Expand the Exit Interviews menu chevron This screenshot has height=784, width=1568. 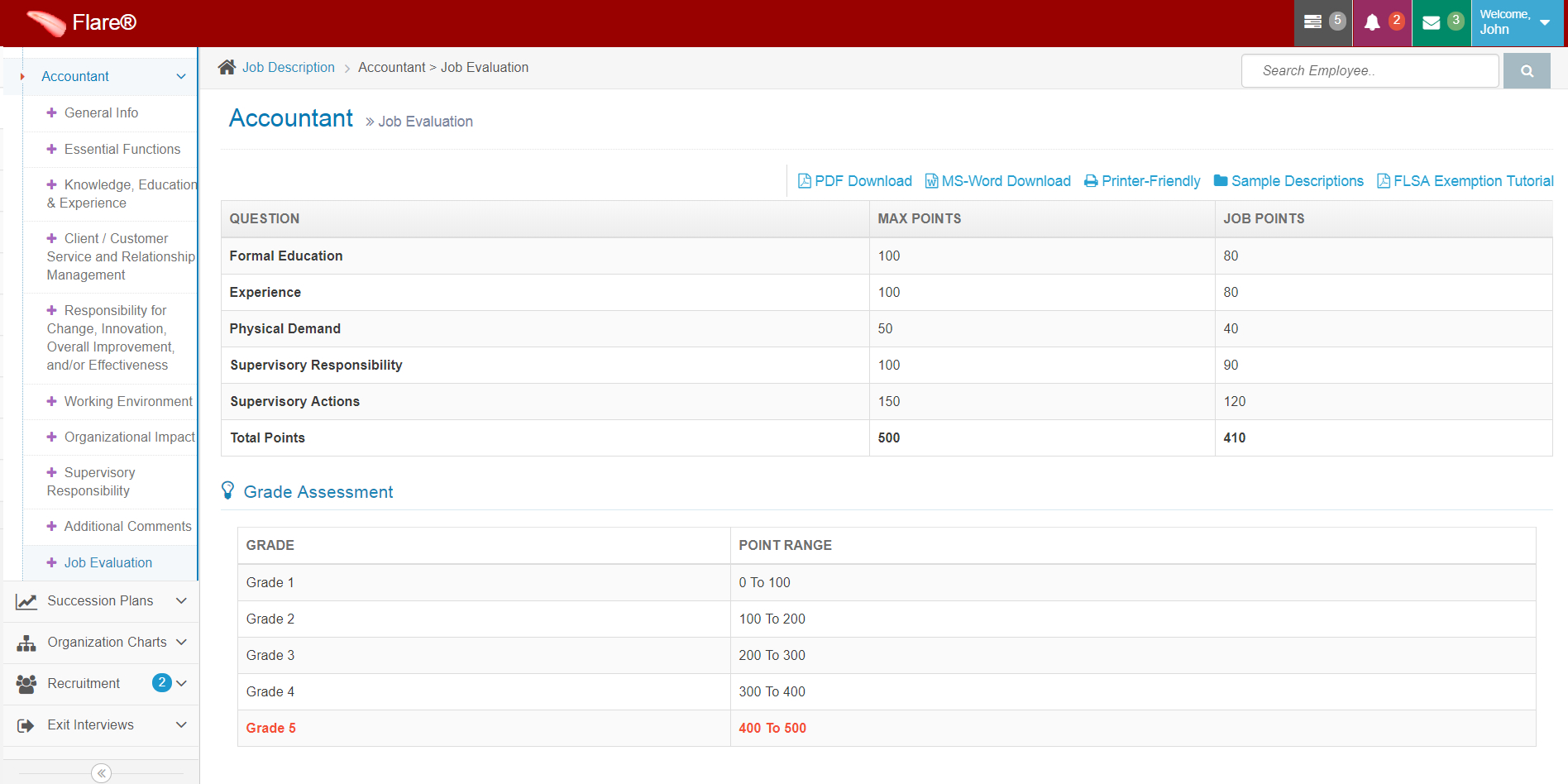click(181, 724)
